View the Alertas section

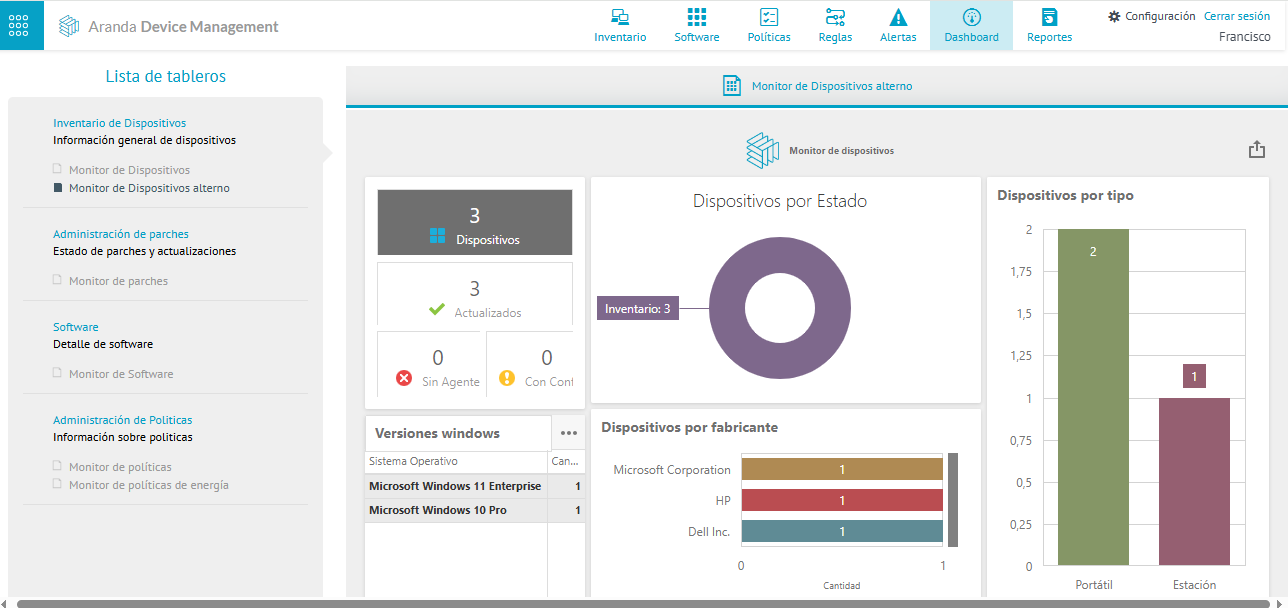[898, 25]
